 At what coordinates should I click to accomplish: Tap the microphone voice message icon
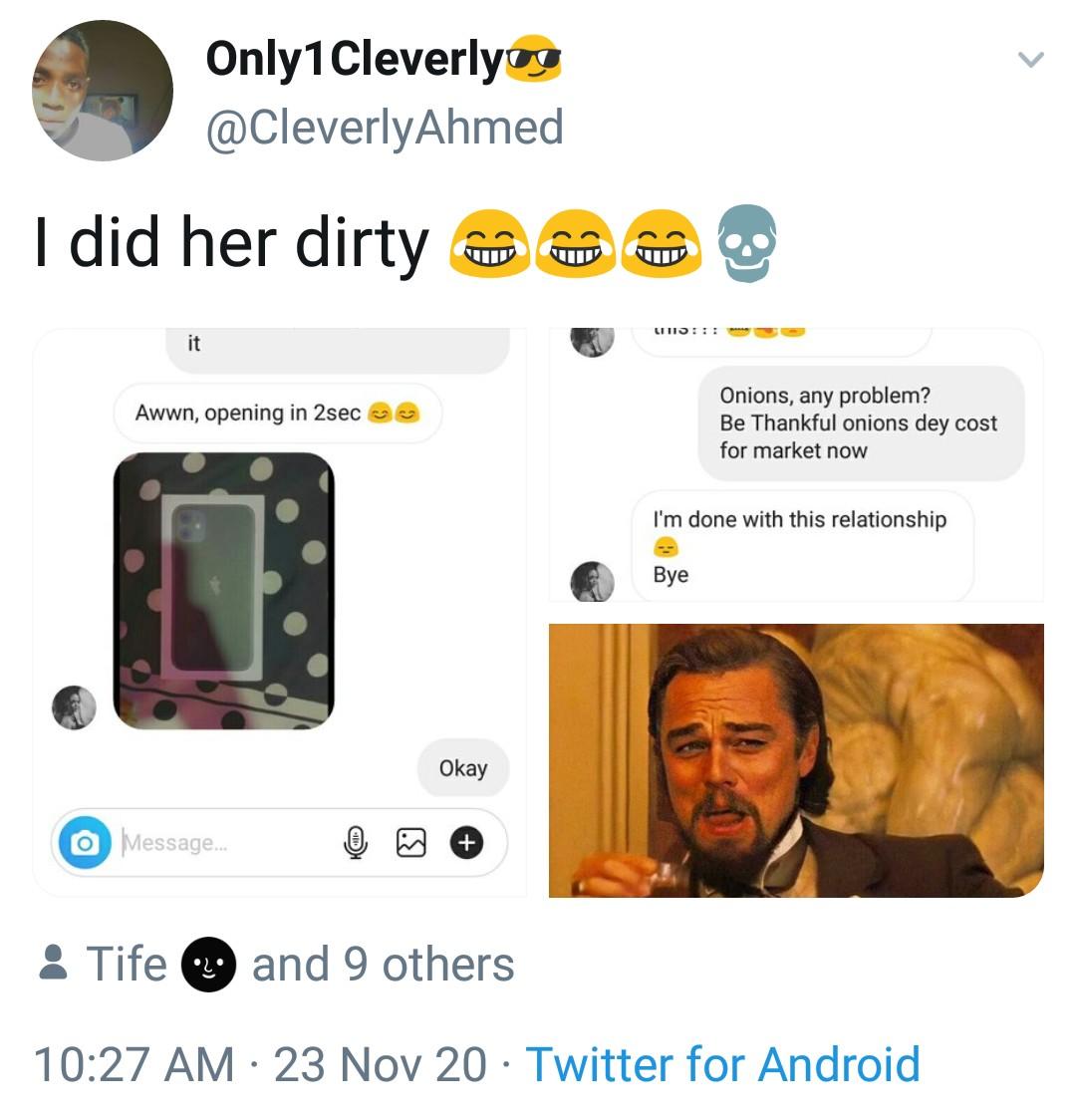coord(354,843)
